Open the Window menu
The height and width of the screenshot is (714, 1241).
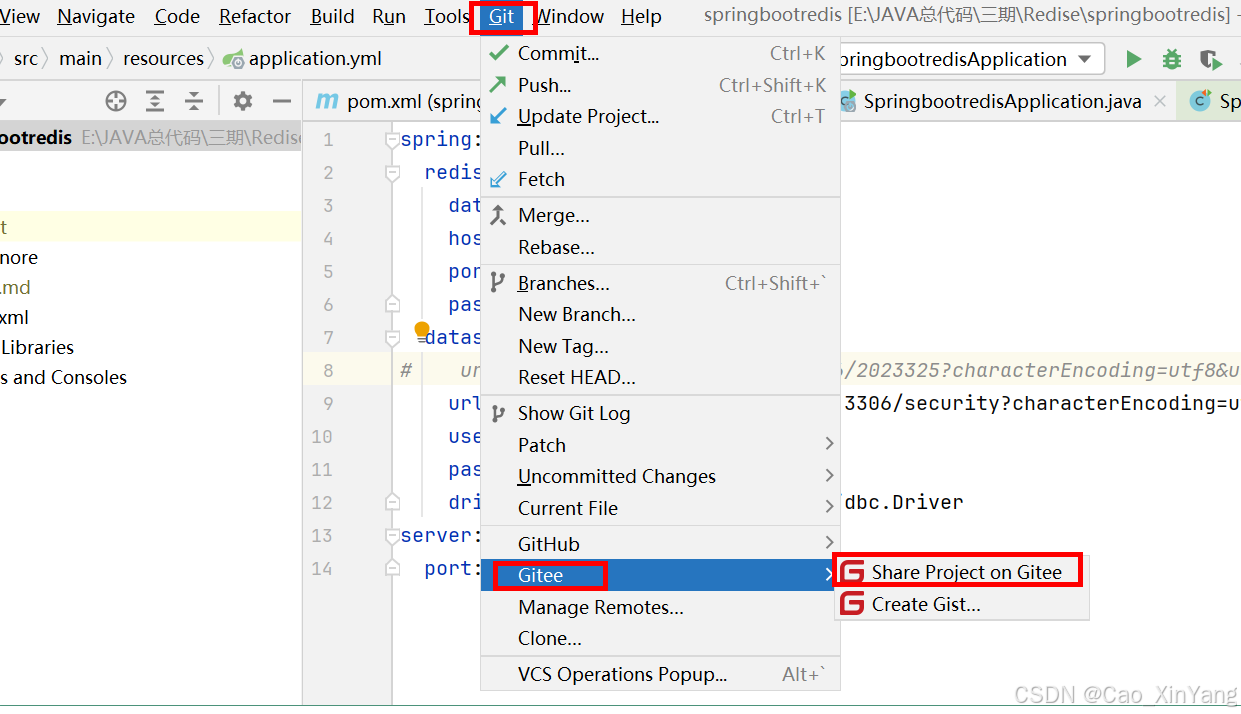569,17
